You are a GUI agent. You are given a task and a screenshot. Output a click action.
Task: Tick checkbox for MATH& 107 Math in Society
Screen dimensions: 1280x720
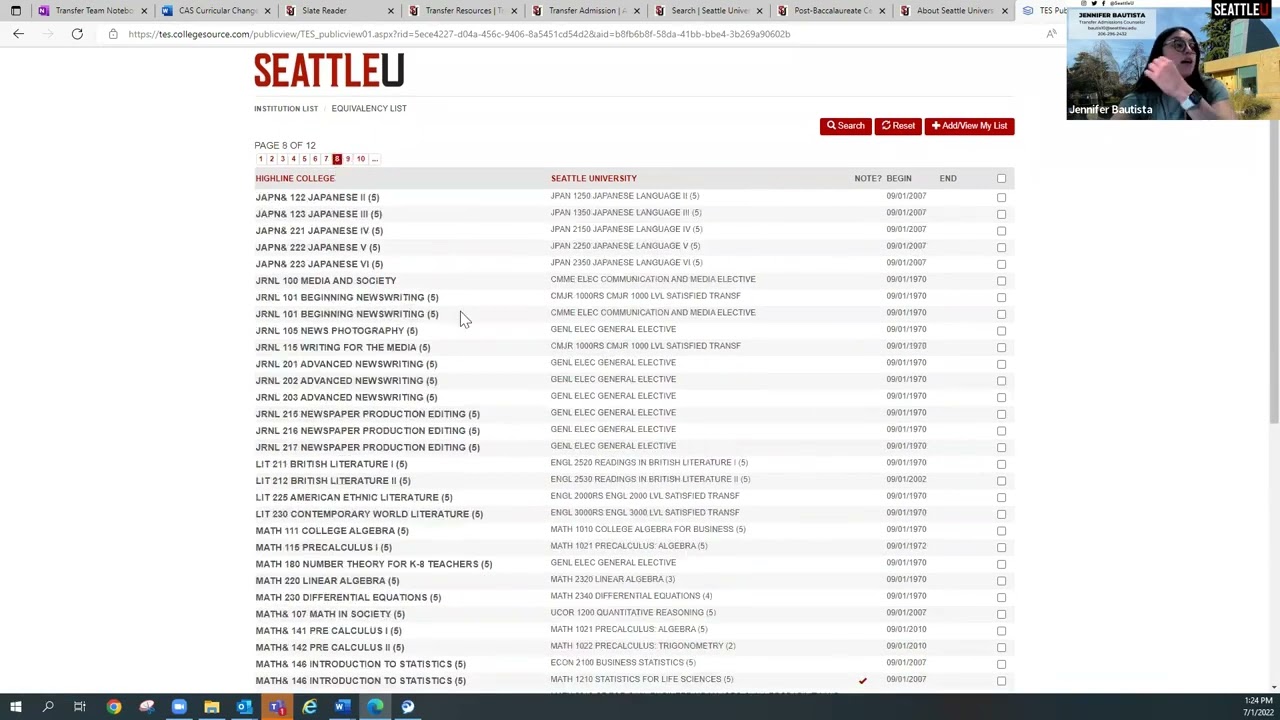click(1001, 614)
